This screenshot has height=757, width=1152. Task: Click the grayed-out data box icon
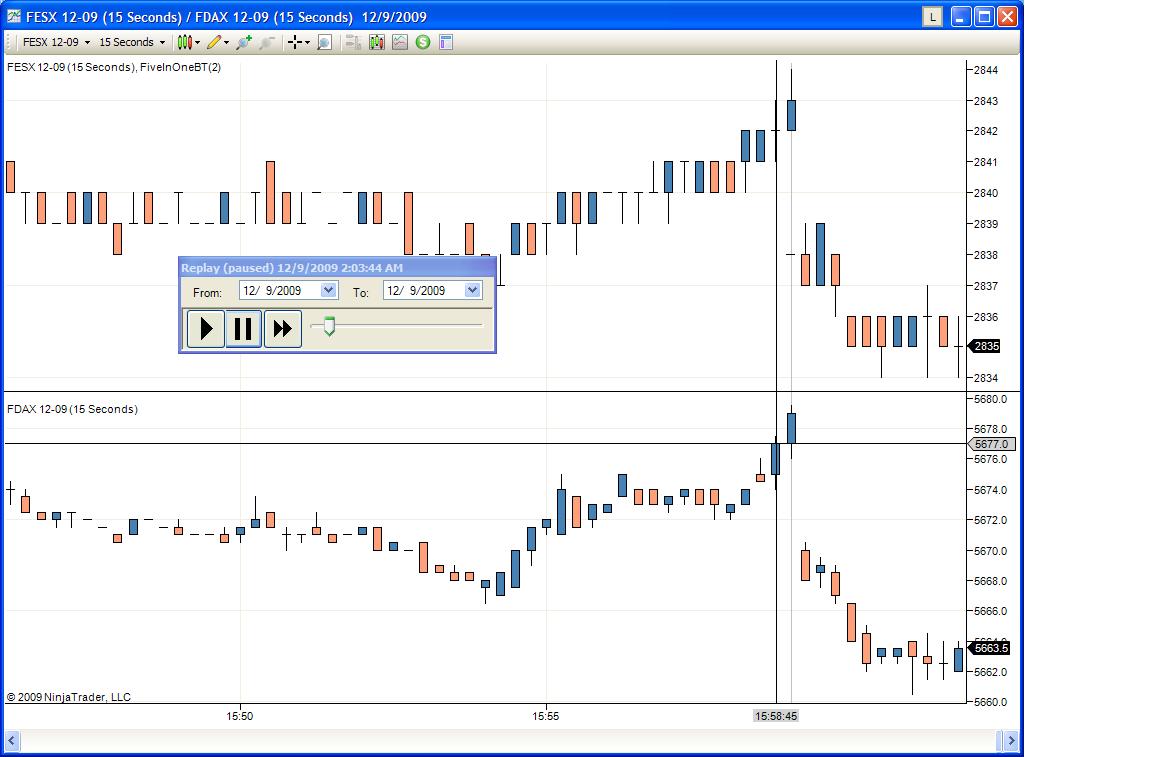coord(353,43)
